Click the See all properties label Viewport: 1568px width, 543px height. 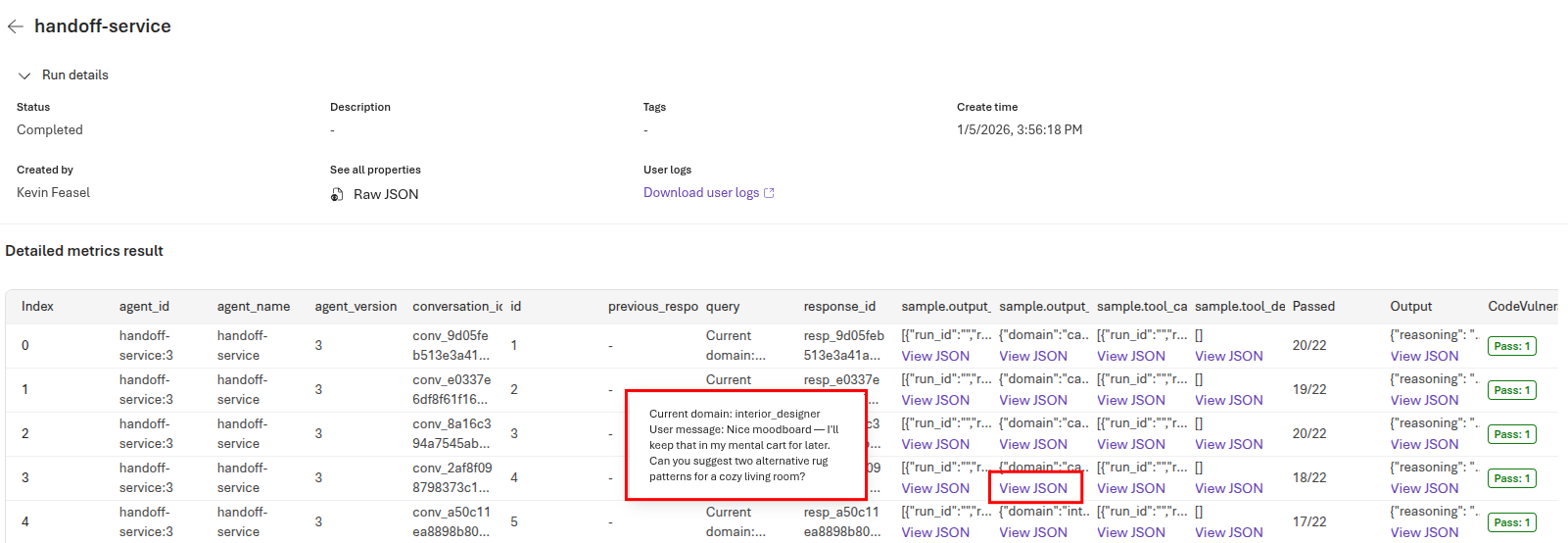[x=375, y=170]
